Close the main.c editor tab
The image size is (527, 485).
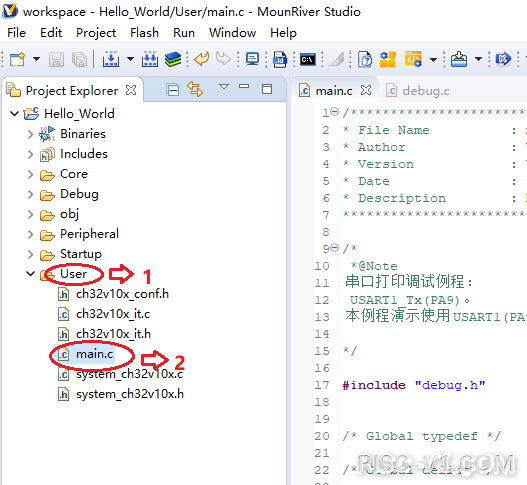(366, 90)
